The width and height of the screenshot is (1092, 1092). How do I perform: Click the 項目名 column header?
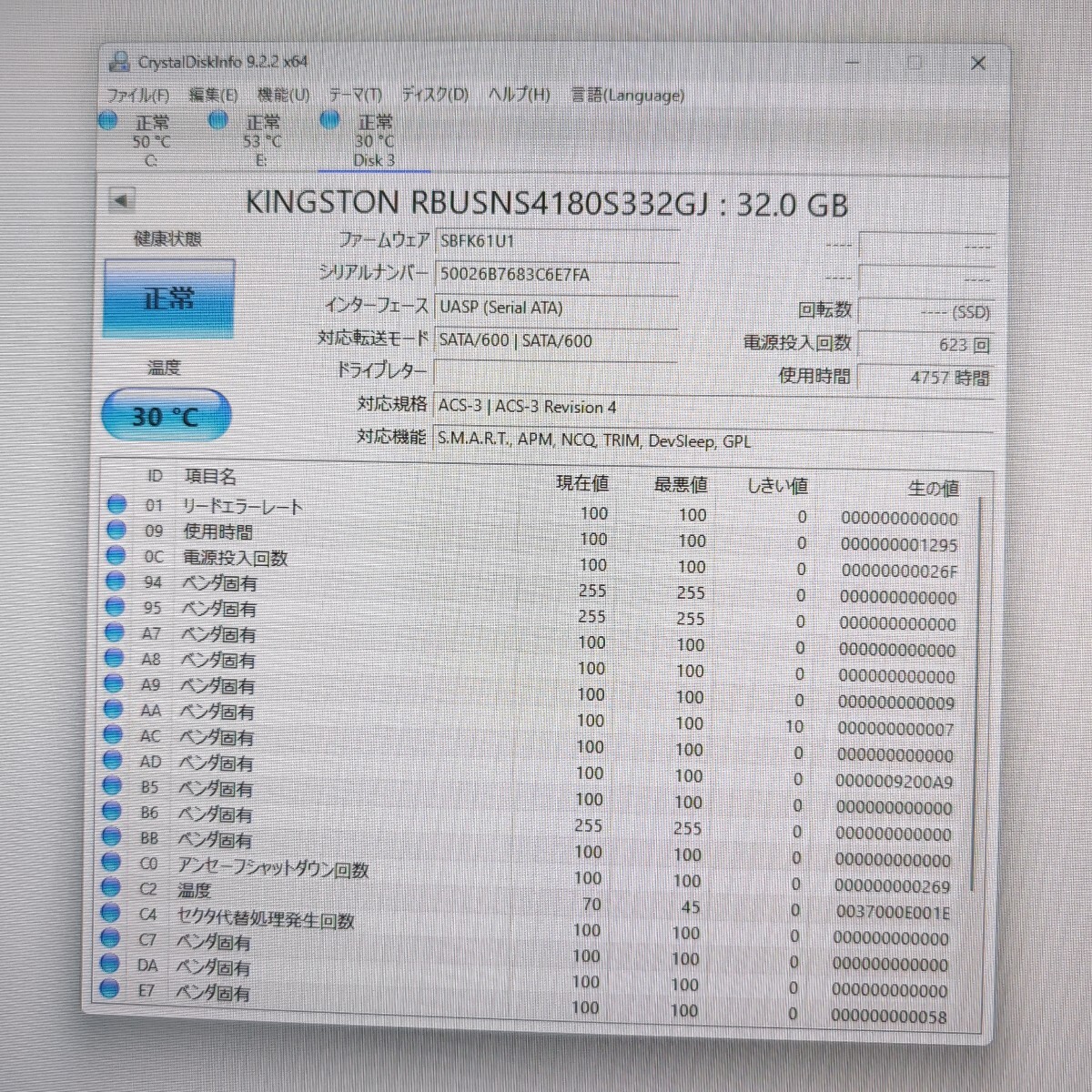pos(210,476)
